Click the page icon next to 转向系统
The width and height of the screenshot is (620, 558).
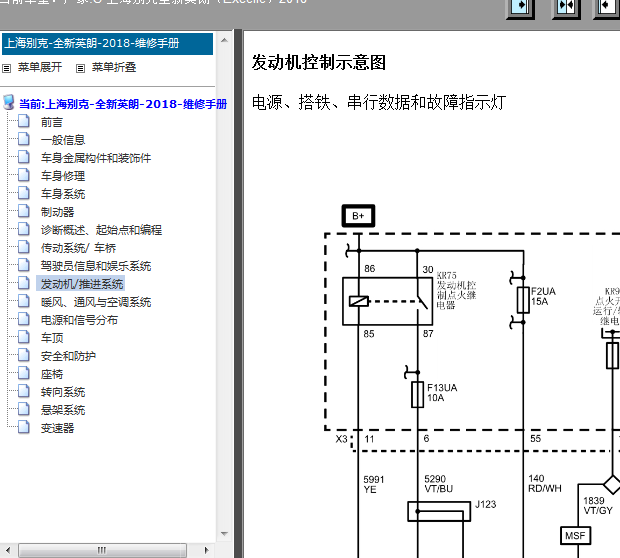(x=24, y=390)
